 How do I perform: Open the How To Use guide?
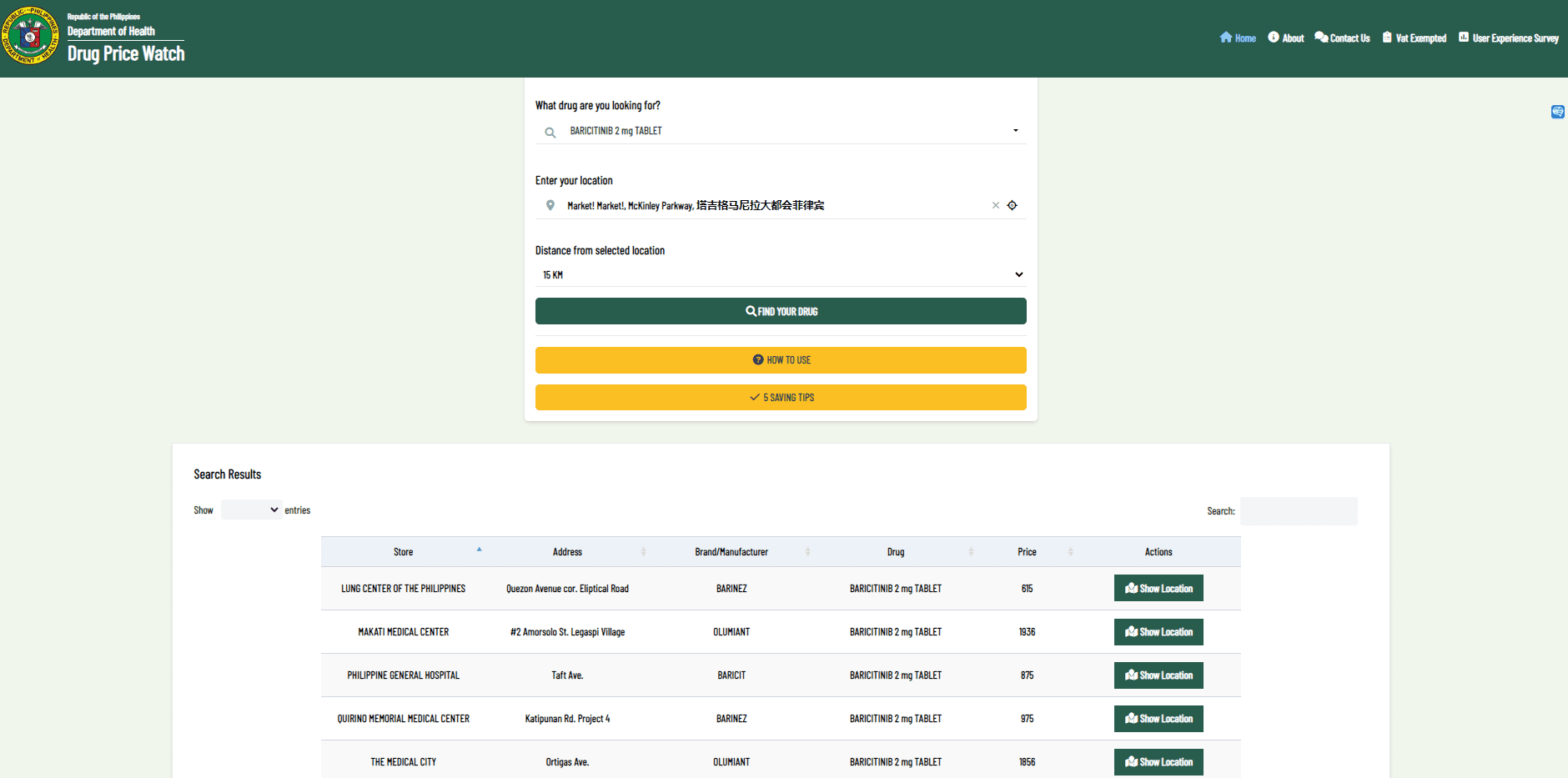pos(781,360)
